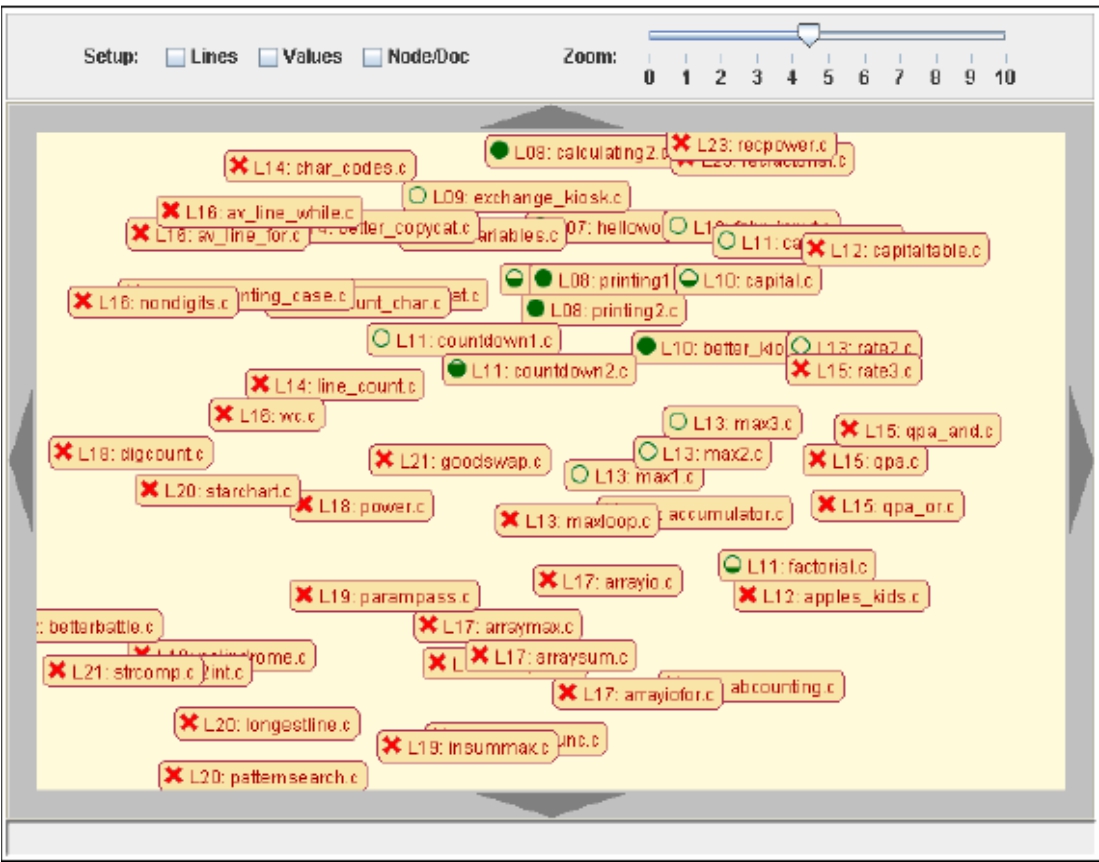Click half-filled circle of L10: capital.c
This screenshot has width=1099, height=862.
[689, 279]
